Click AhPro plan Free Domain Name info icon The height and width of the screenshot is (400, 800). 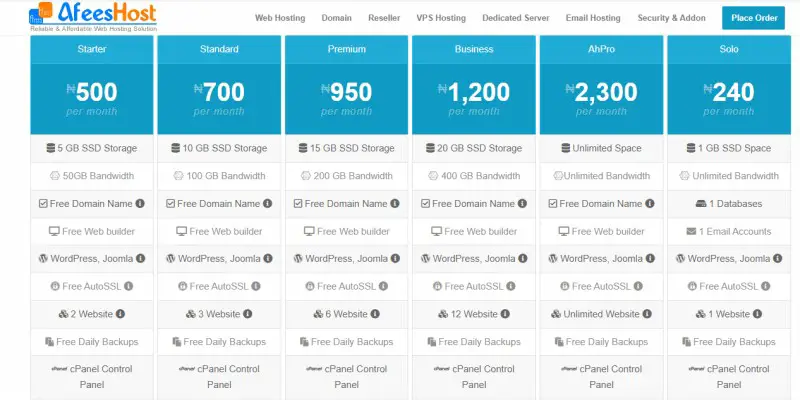coord(649,204)
